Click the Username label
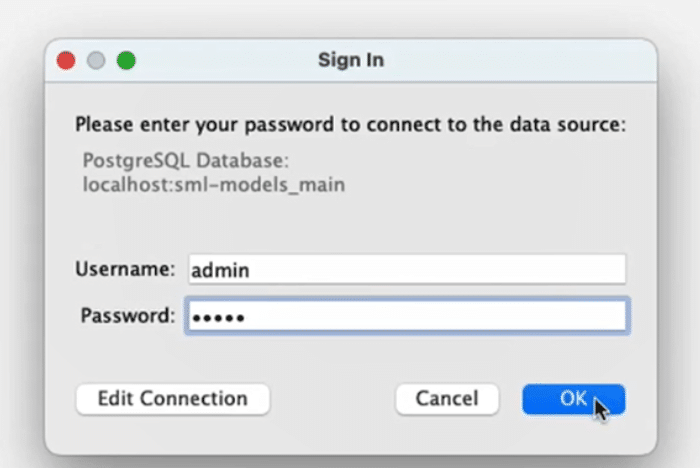 click(125, 269)
